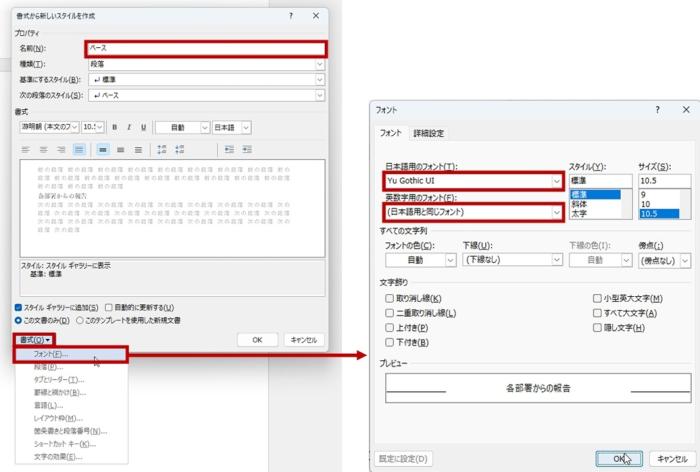700x472 pixels.
Task: Switch to the 詳細設定 tab
Action: tap(429, 134)
